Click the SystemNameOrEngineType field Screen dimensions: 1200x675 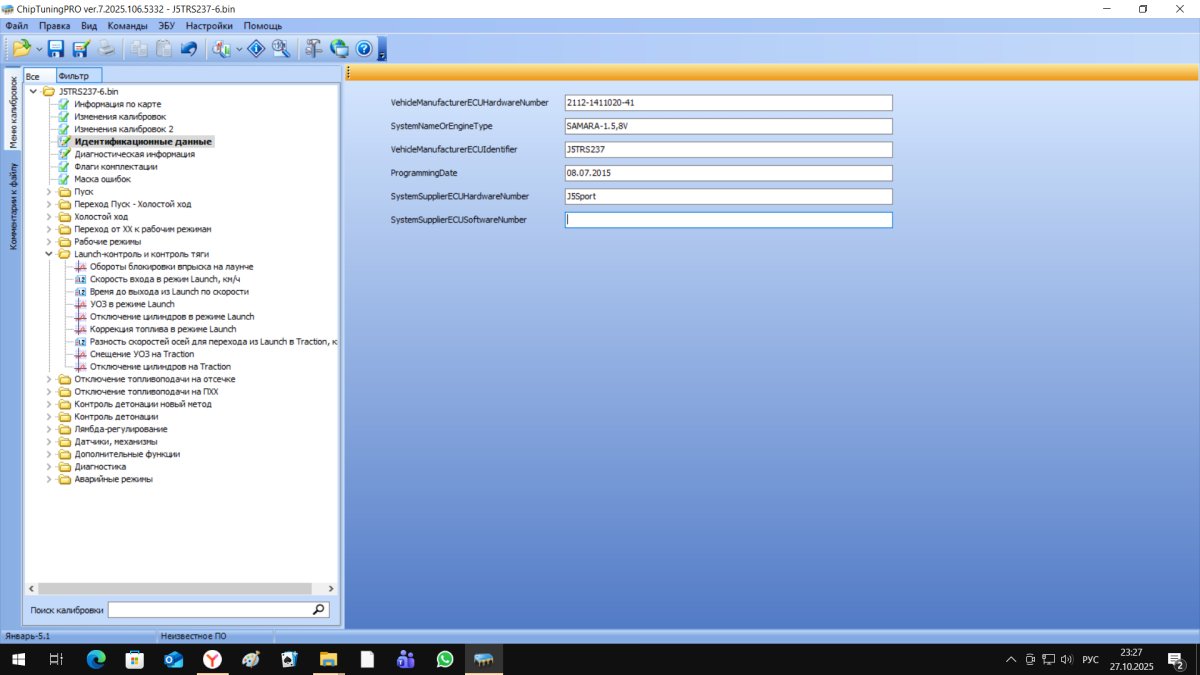[728, 126]
